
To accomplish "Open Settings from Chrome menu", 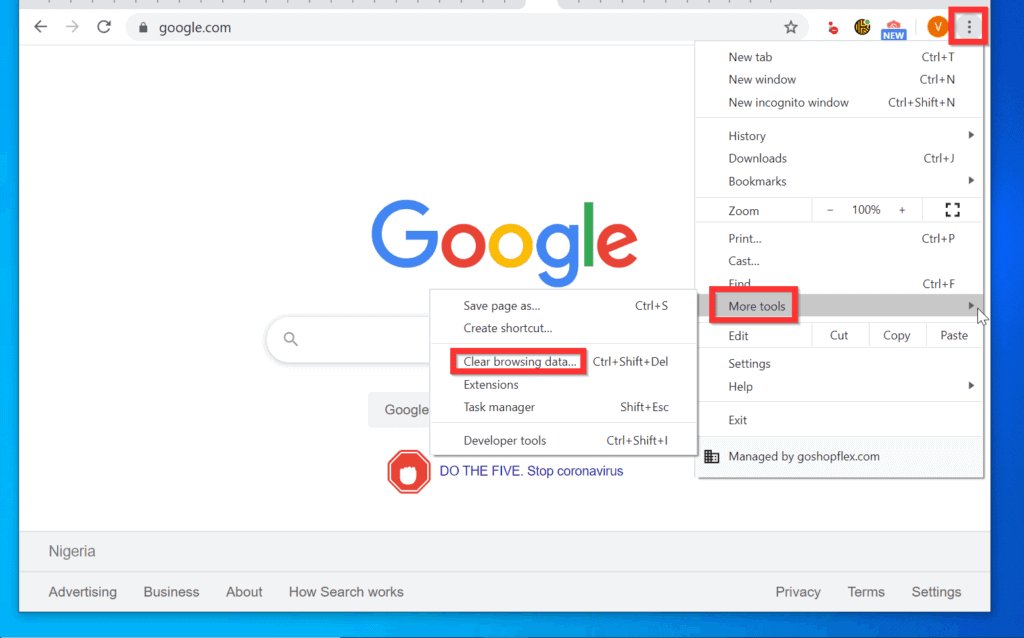I will [x=839, y=363].
